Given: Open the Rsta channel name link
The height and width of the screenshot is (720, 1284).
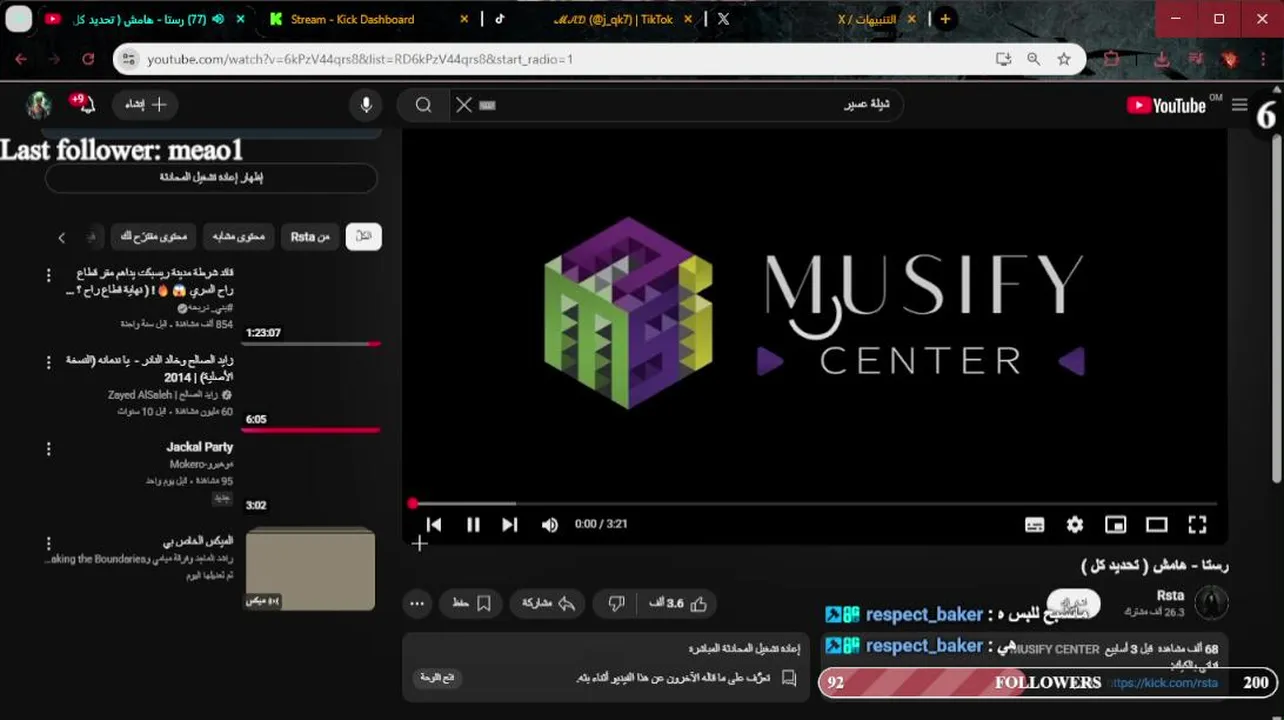Looking at the screenshot, I should point(1170,596).
